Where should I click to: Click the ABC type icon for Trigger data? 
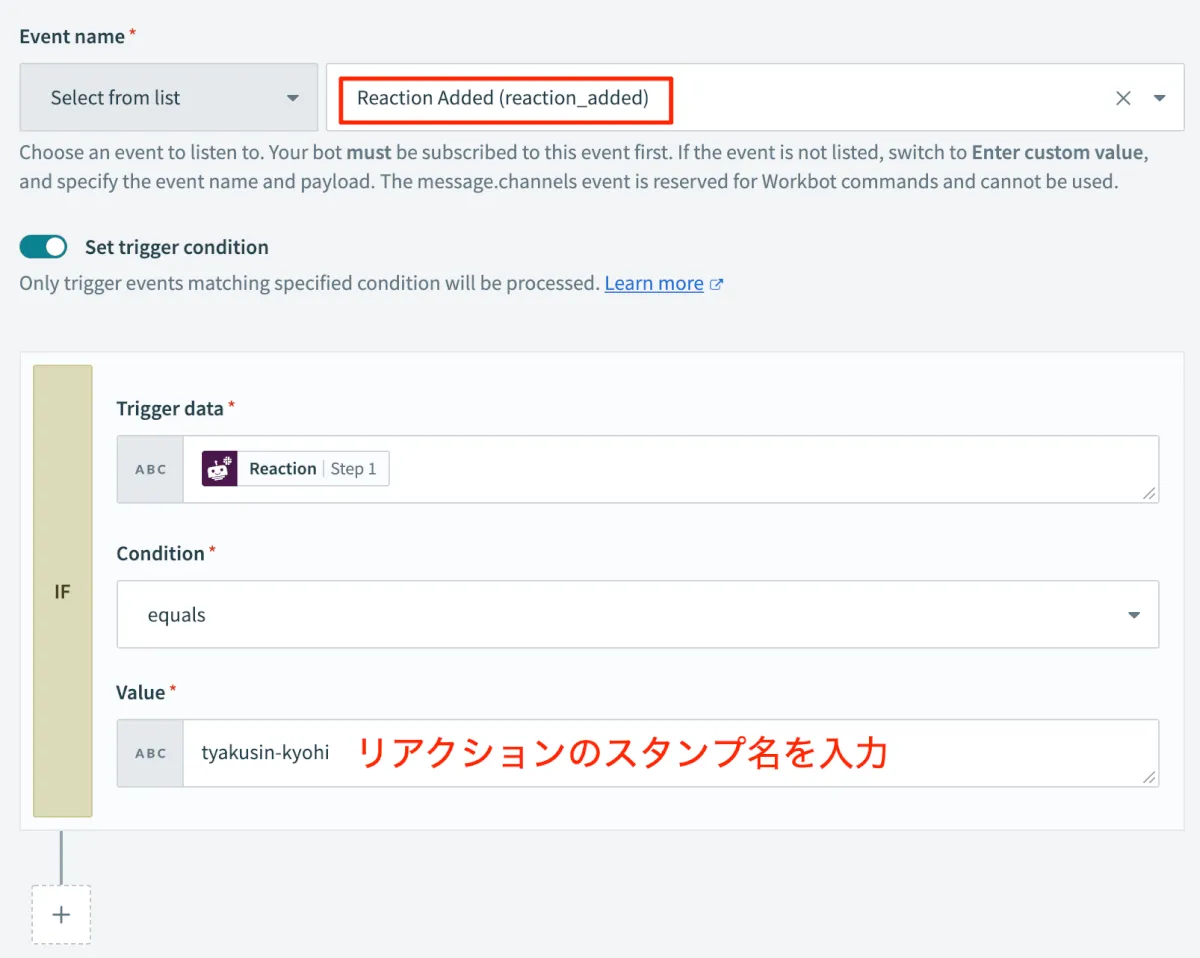[151, 469]
